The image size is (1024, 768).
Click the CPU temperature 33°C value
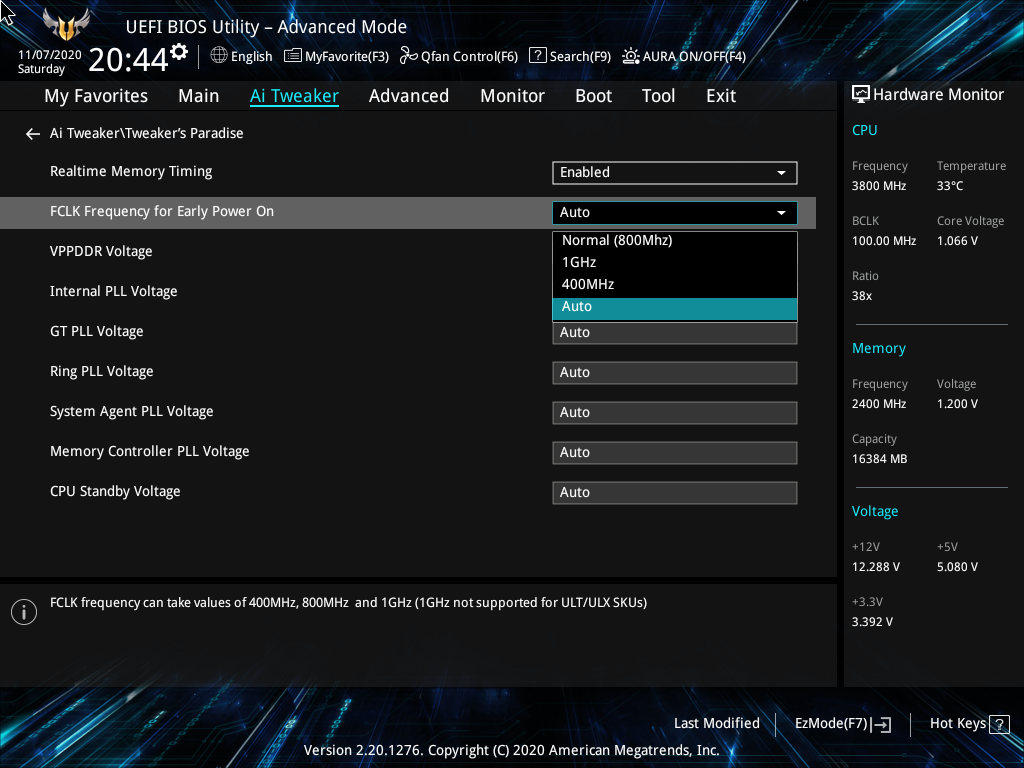pos(950,186)
